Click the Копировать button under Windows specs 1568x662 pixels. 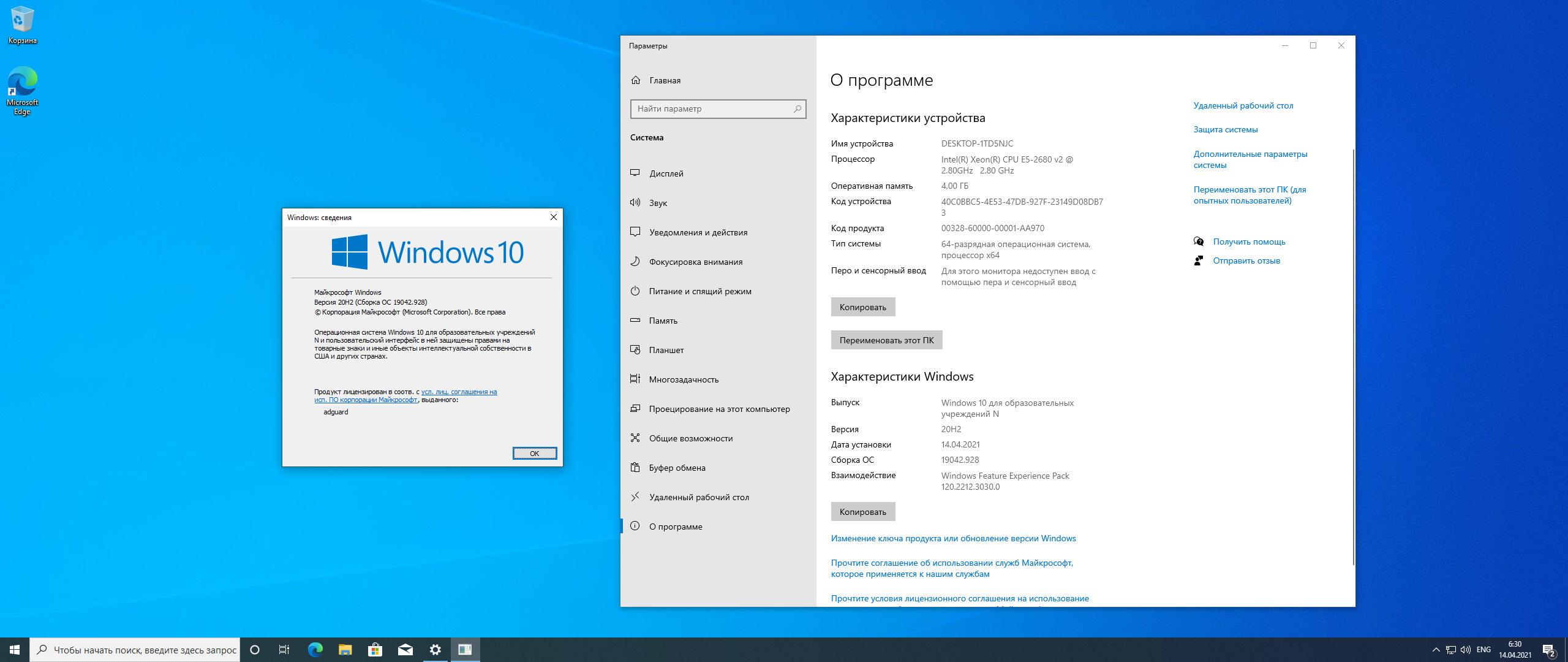pos(862,512)
